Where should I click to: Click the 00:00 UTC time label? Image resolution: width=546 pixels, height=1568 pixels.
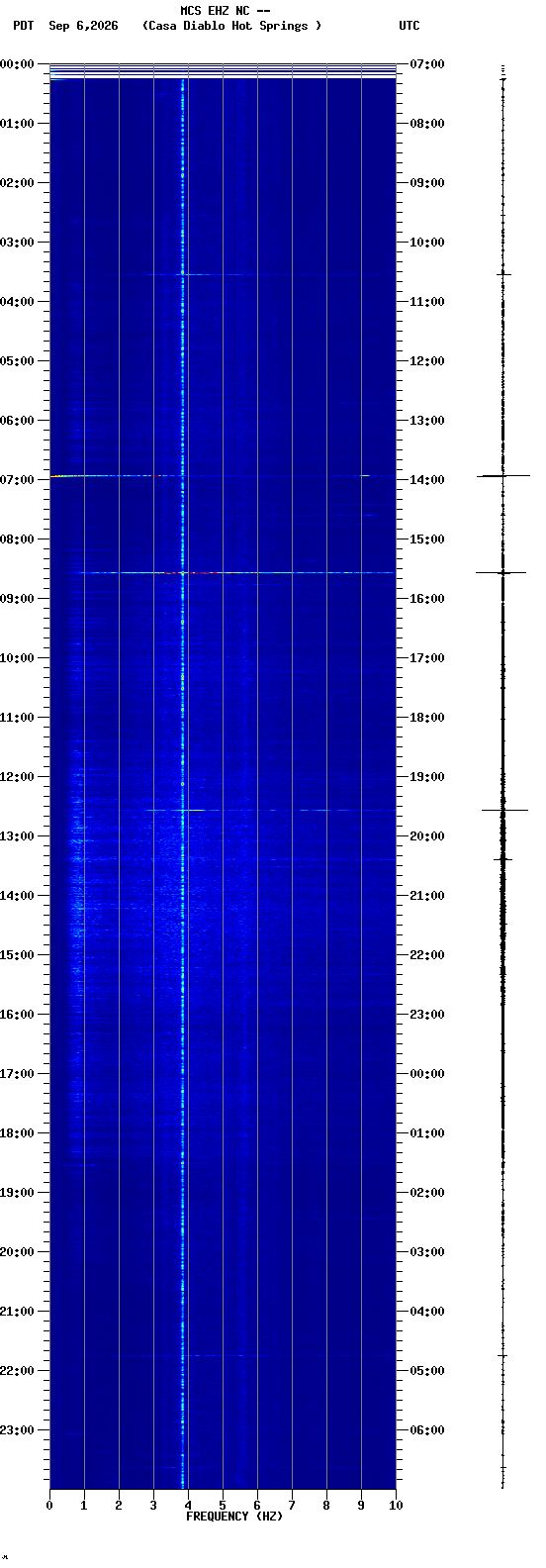(x=427, y=1073)
